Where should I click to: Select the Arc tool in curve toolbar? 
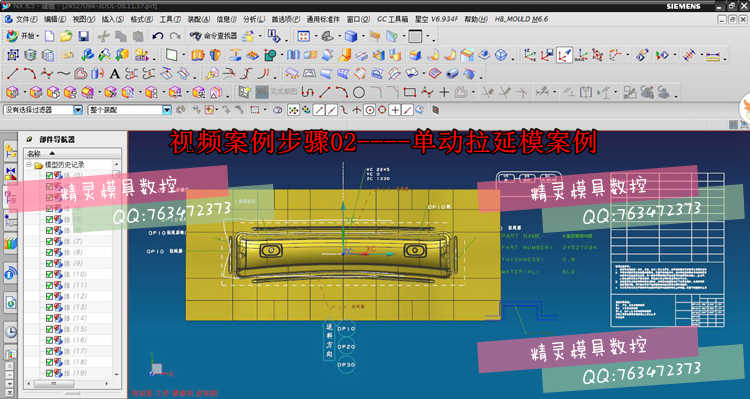coord(29,74)
